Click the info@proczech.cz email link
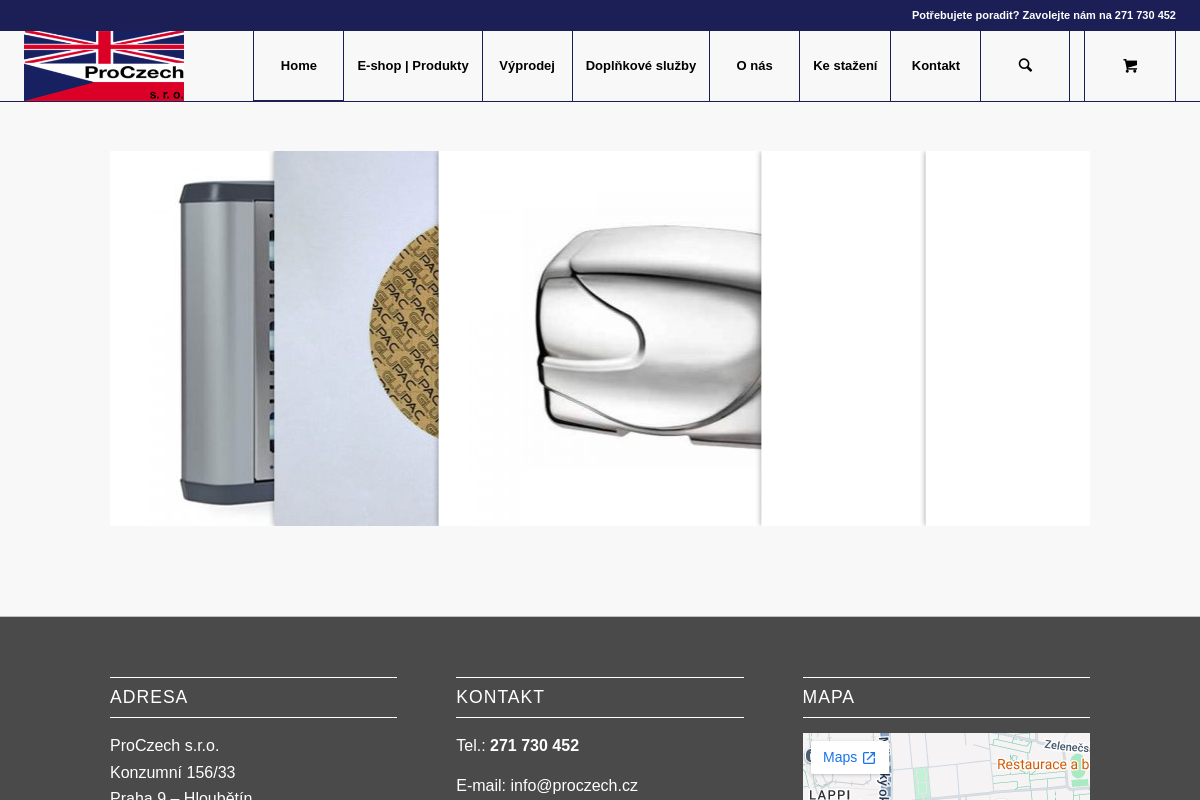1200x800 pixels. [574, 786]
